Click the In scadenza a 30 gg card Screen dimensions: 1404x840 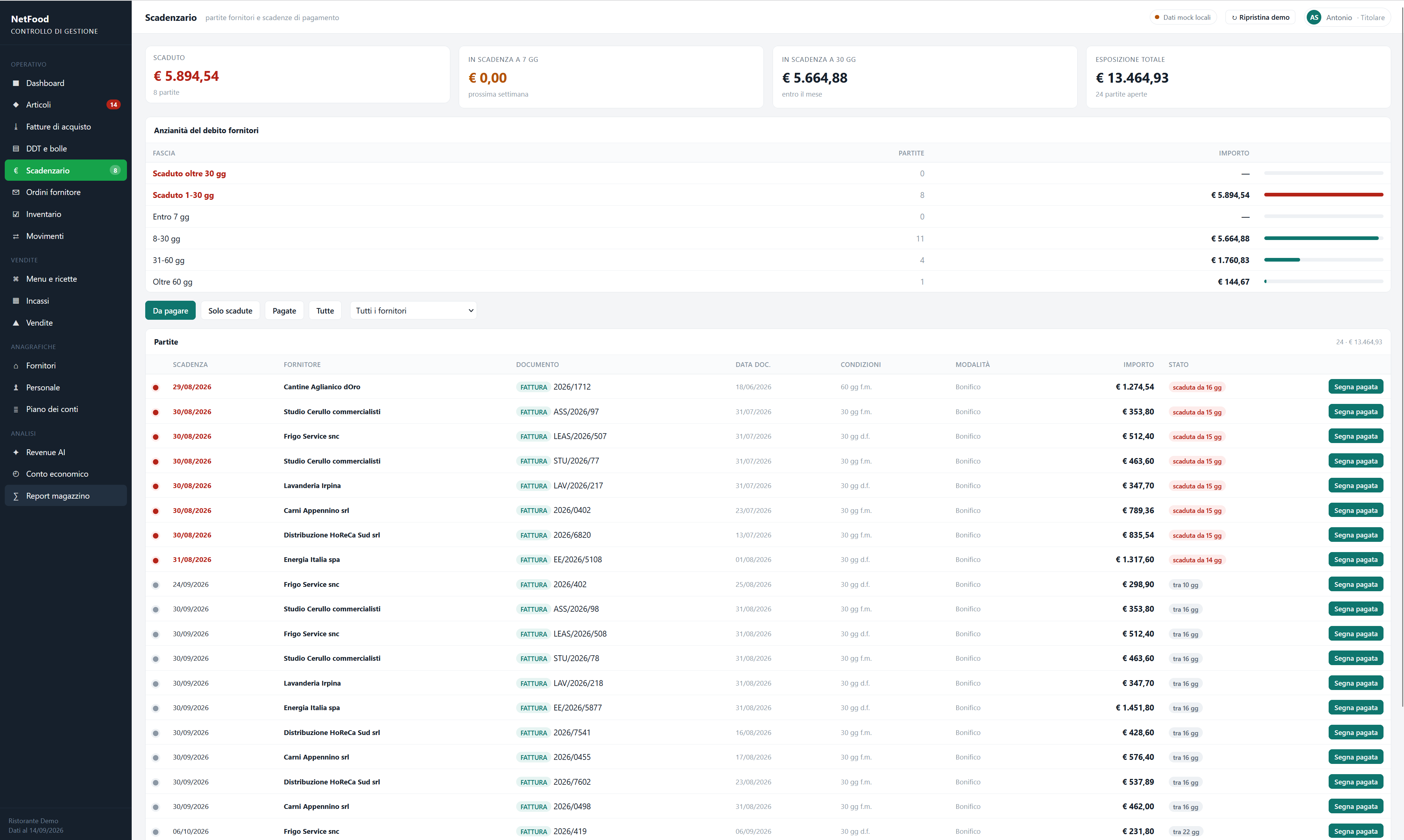(x=925, y=77)
